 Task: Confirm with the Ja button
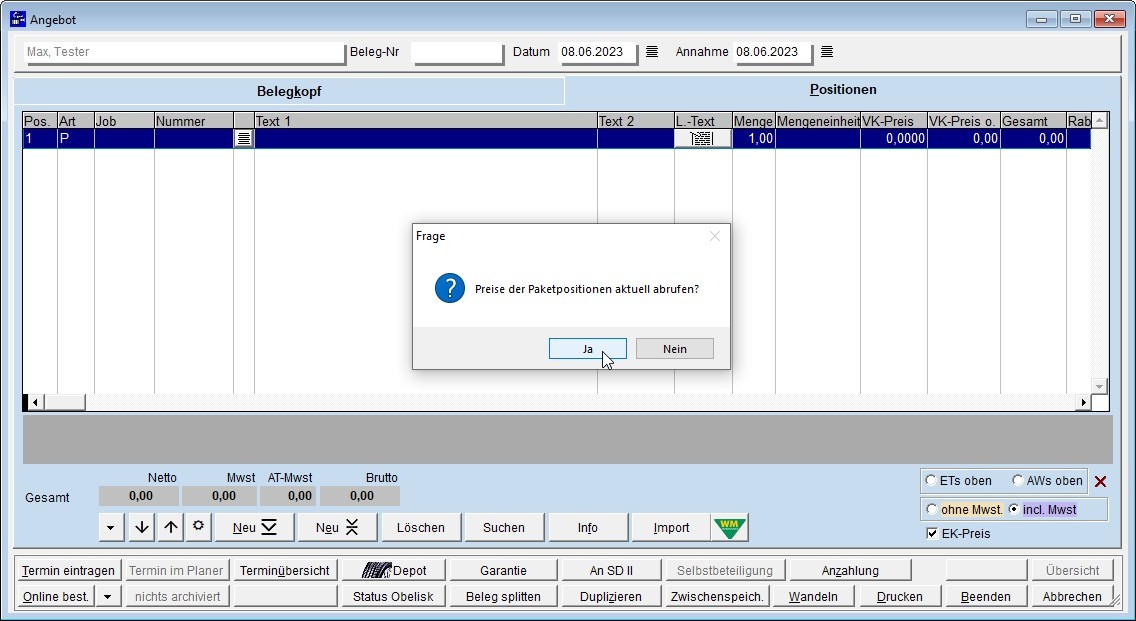point(588,349)
